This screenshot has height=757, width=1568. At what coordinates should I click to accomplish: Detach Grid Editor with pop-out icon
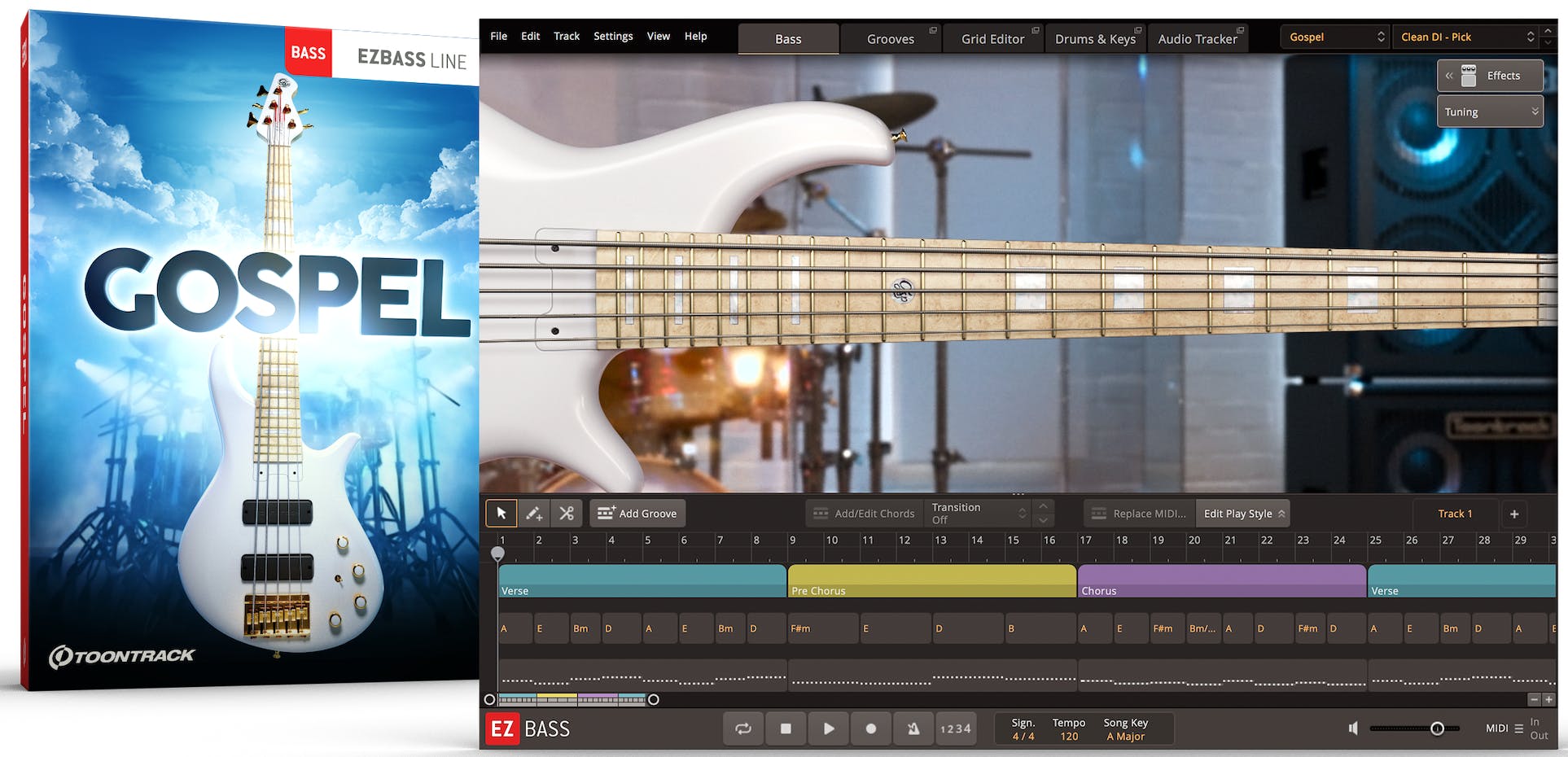pos(1036,30)
